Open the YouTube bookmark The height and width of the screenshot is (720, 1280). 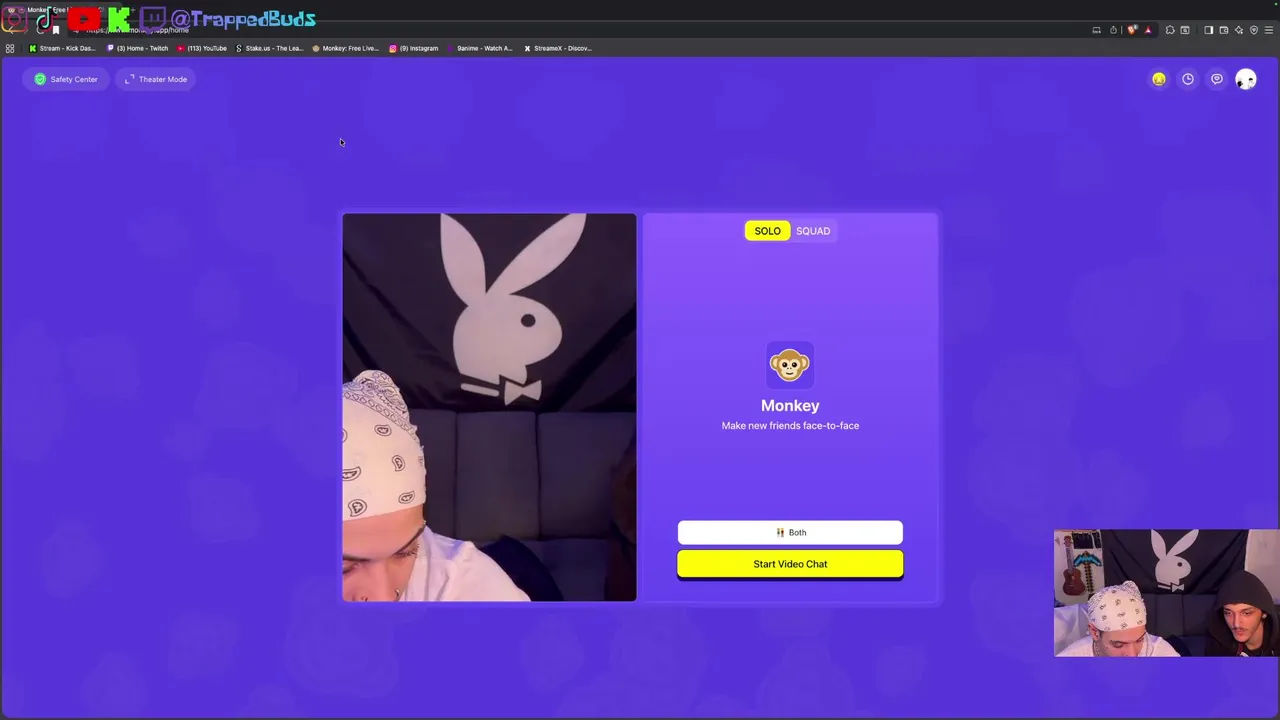[202, 48]
